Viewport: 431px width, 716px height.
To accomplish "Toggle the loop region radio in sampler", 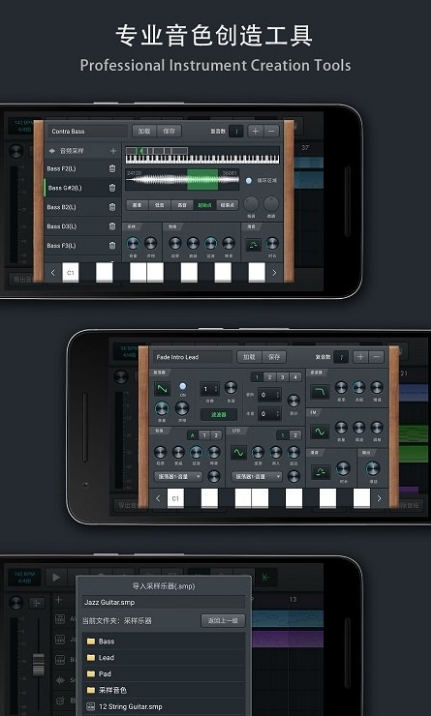I will pyautogui.click(x=248, y=180).
